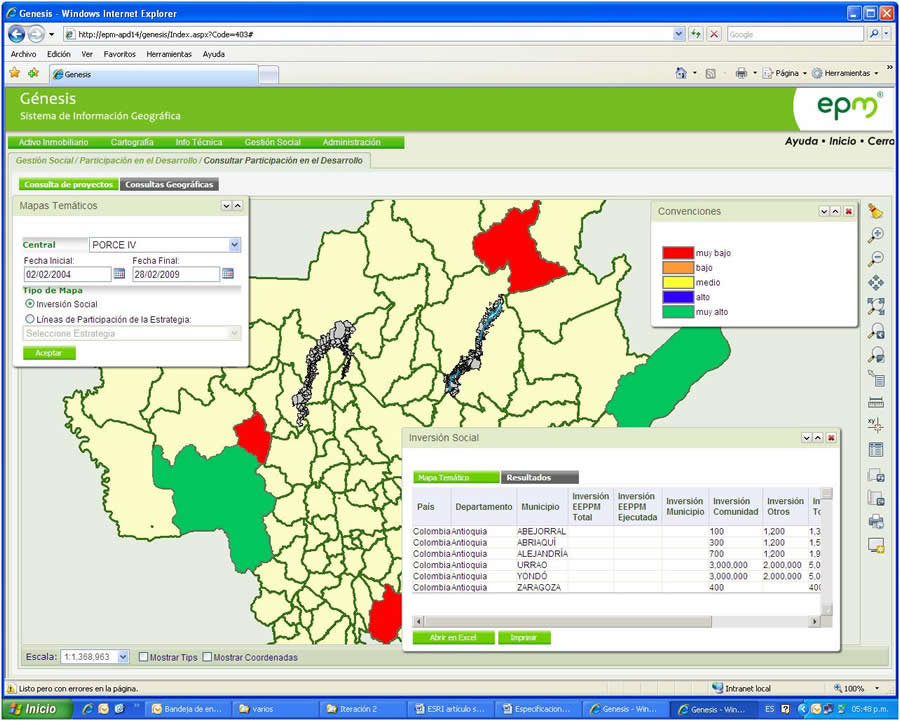Open Bandeja de entrada taskbar item

tap(190, 709)
